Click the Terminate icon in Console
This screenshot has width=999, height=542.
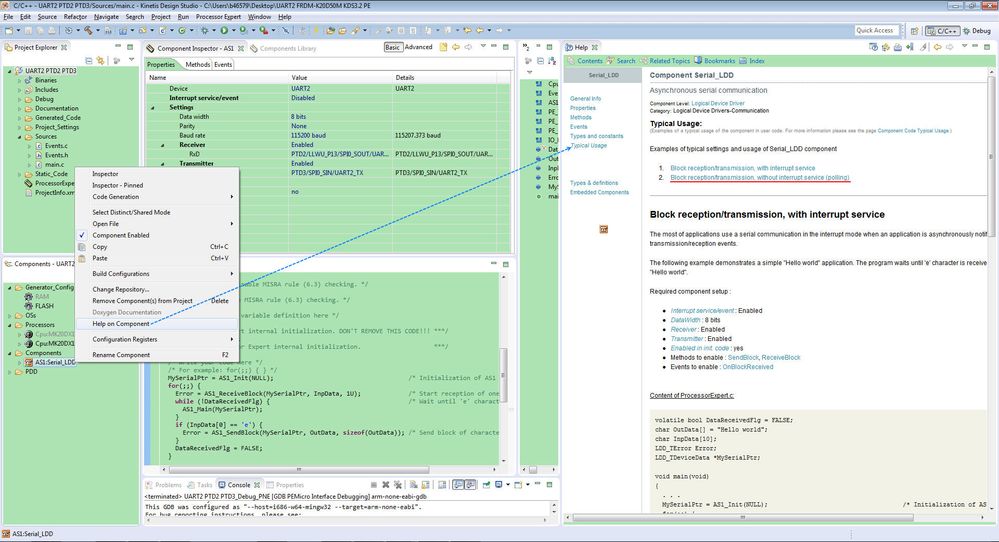click(374, 485)
